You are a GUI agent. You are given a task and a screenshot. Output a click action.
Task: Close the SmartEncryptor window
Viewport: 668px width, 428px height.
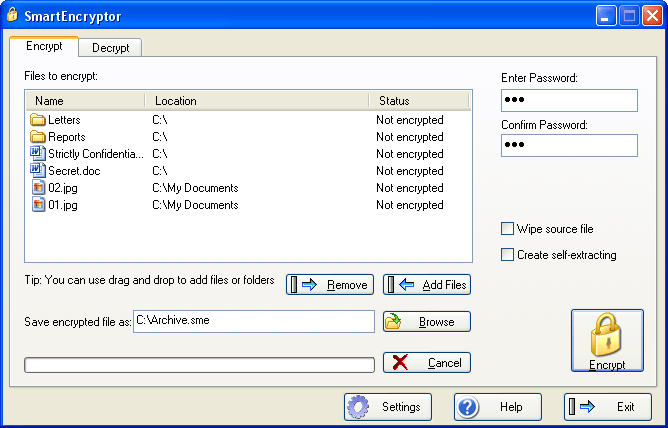click(x=652, y=16)
